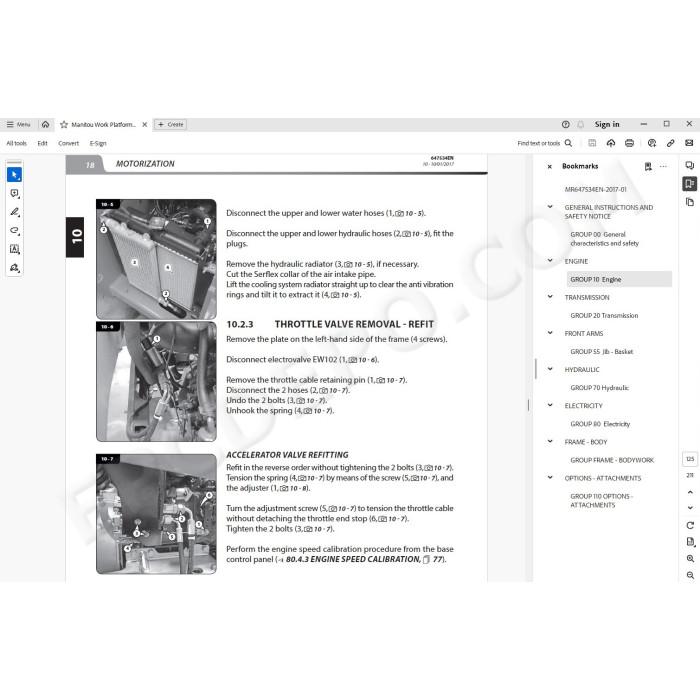Open the Edit menu
Screen dimensions: 700x700
[x=42, y=143]
